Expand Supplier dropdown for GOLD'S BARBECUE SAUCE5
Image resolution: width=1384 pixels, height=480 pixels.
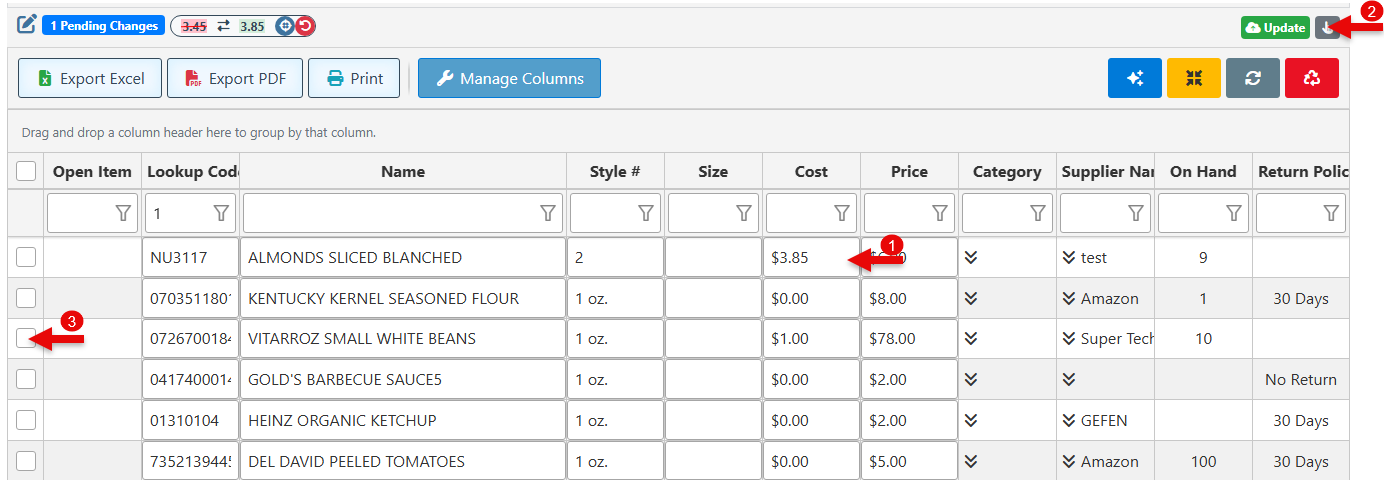[1069, 380]
